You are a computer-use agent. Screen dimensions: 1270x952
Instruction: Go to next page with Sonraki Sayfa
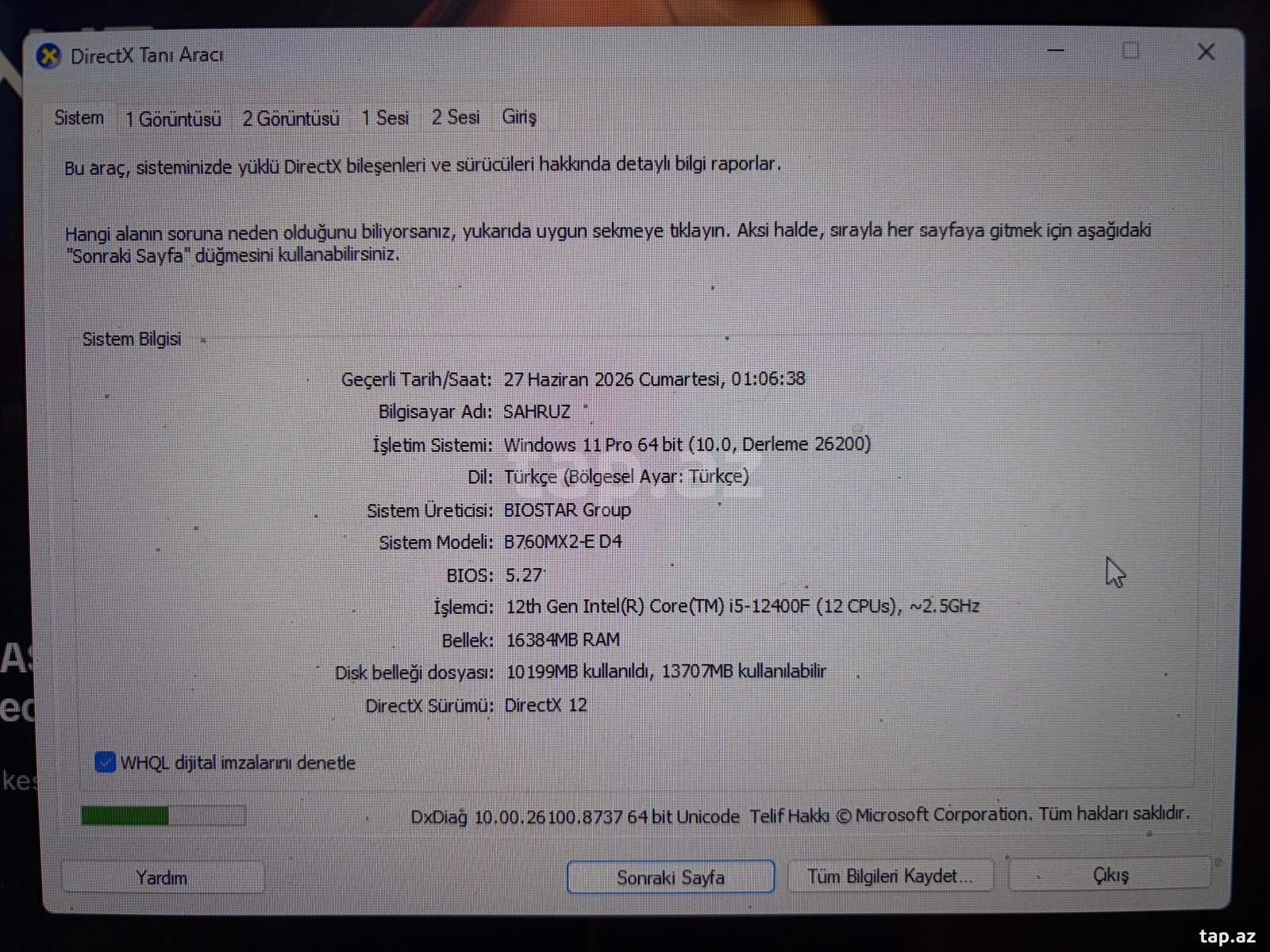point(671,877)
